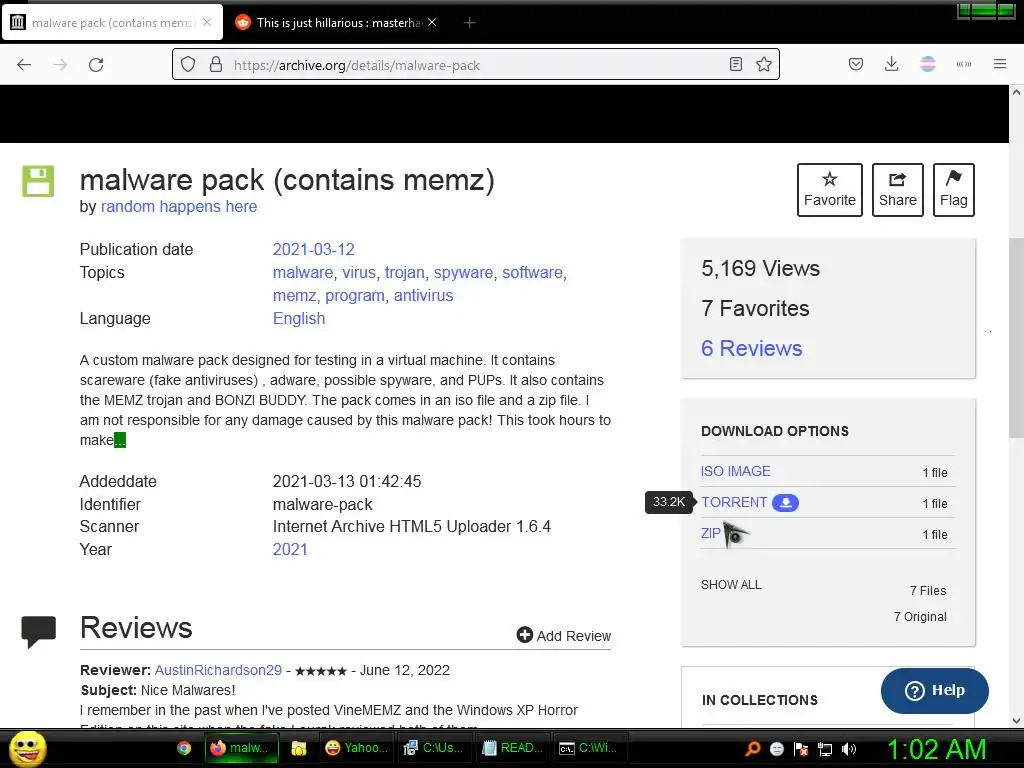Click the round gray face tray icon
Image resolution: width=1024 pixels, height=768 pixels.
[776, 749]
